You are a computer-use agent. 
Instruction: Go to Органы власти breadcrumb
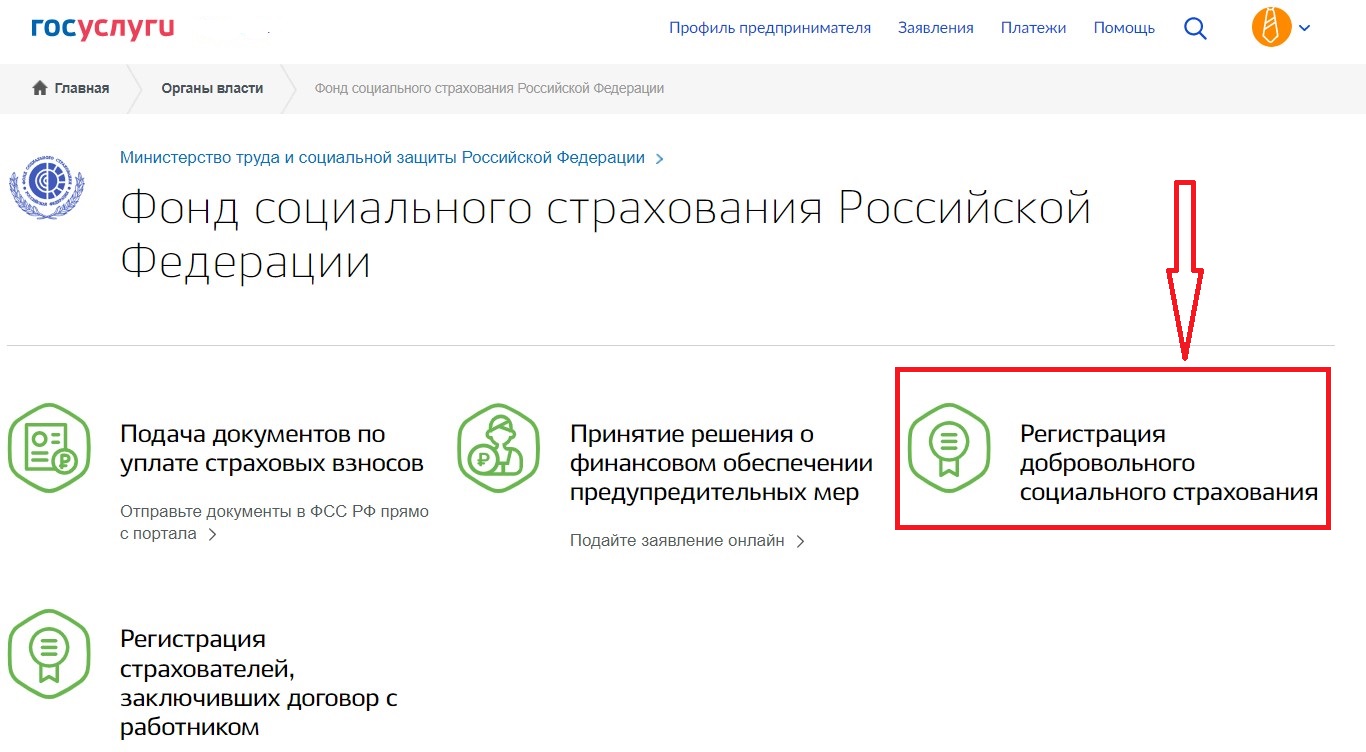pyautogui.click(x=212, y=88)
